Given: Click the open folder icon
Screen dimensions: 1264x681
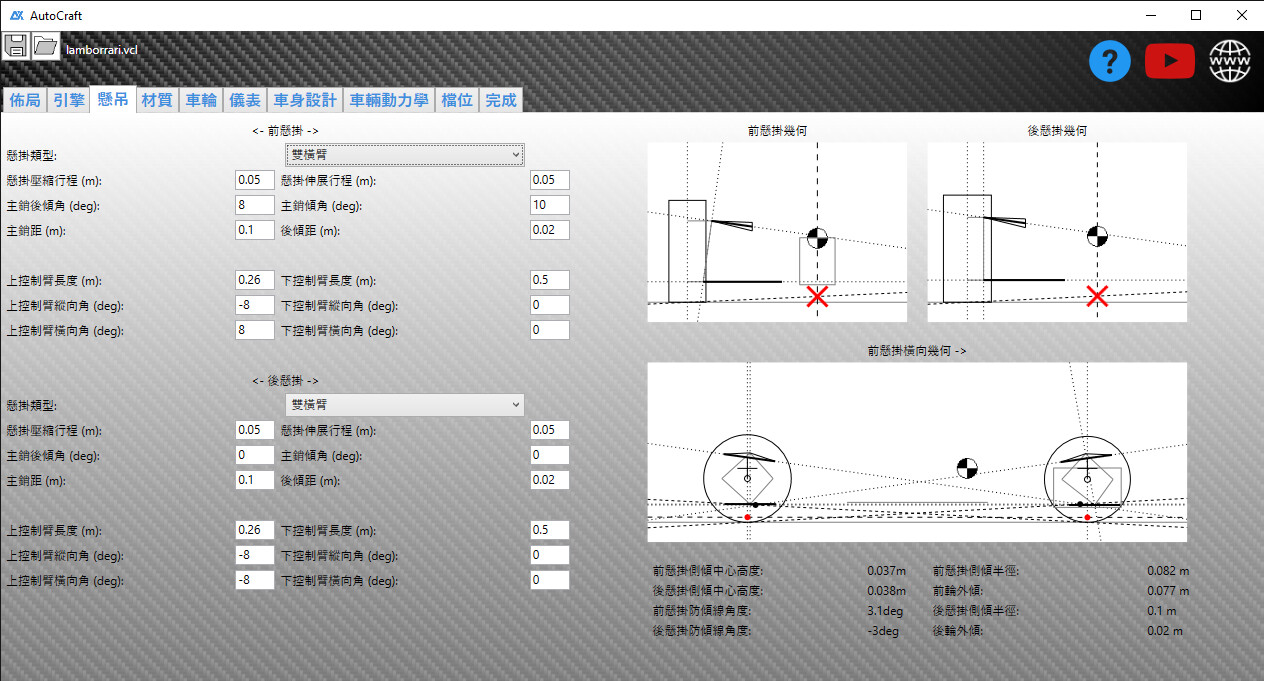Looking at the screenshot, I should coord(45,46).
